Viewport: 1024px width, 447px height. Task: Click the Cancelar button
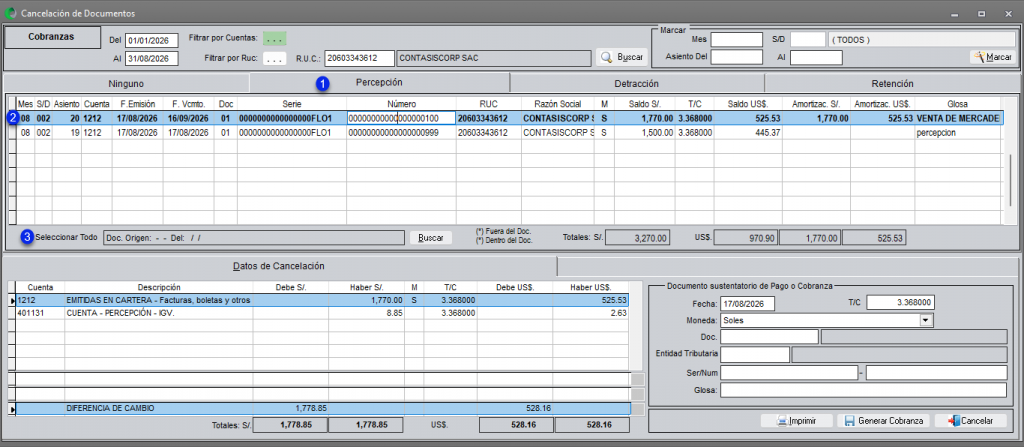970,421
